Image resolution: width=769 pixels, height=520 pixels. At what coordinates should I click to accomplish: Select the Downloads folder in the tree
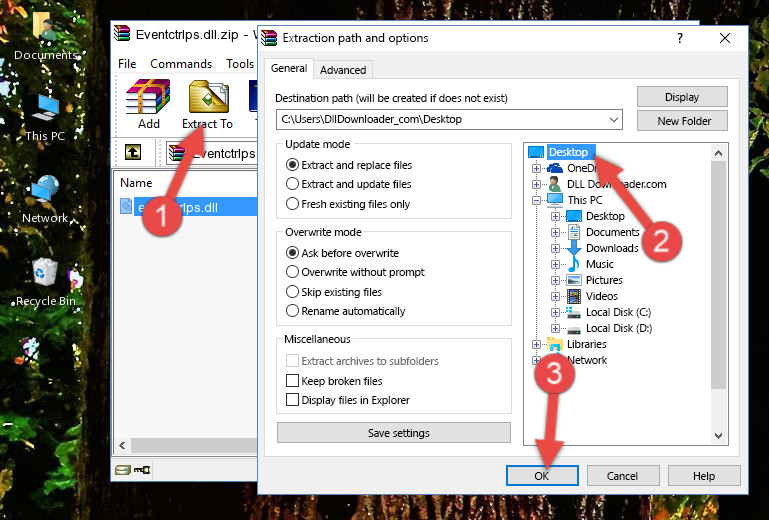[x=612, y=248]
